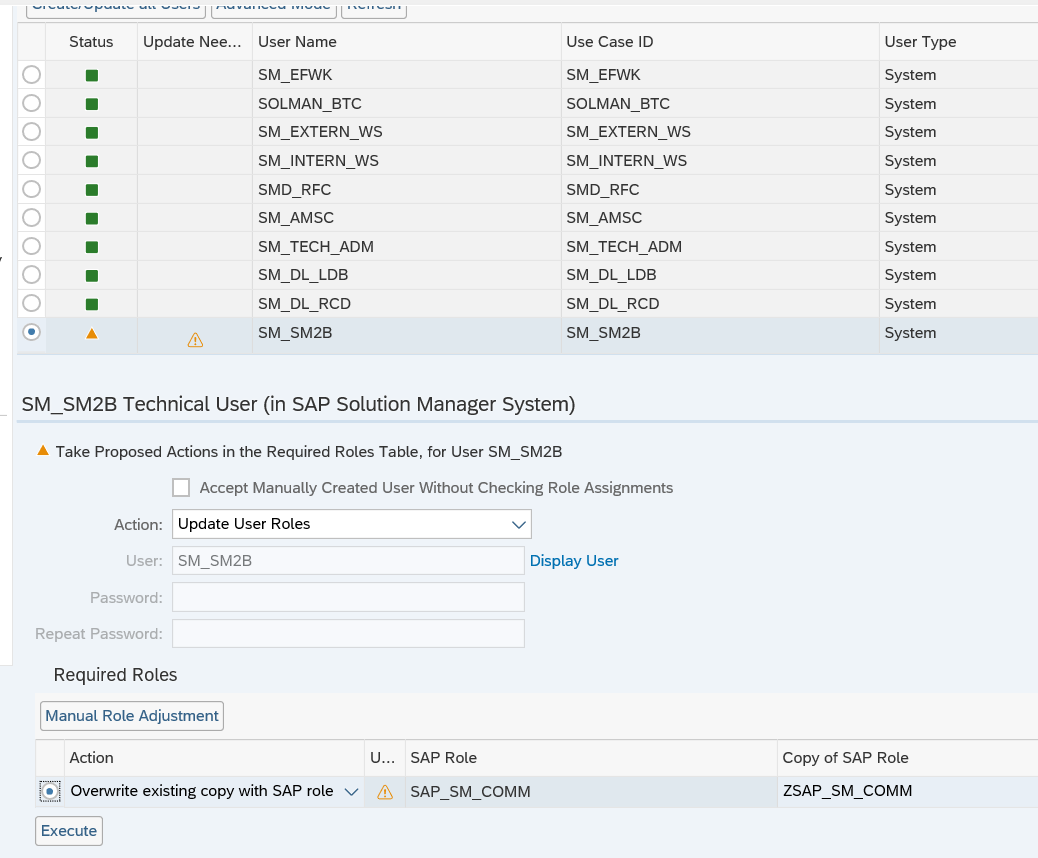Click into the Password input field
The width and height of the screenshot is (1038, 858).
pos(348,597)
